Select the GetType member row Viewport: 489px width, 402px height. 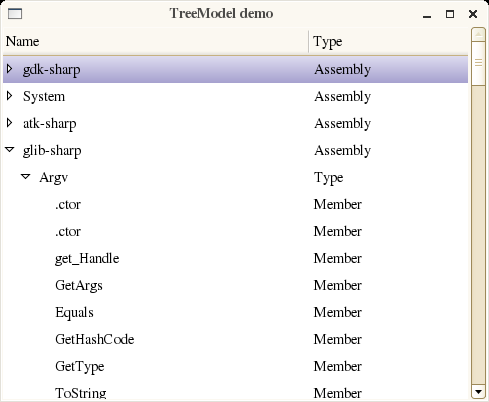point(236,366)
